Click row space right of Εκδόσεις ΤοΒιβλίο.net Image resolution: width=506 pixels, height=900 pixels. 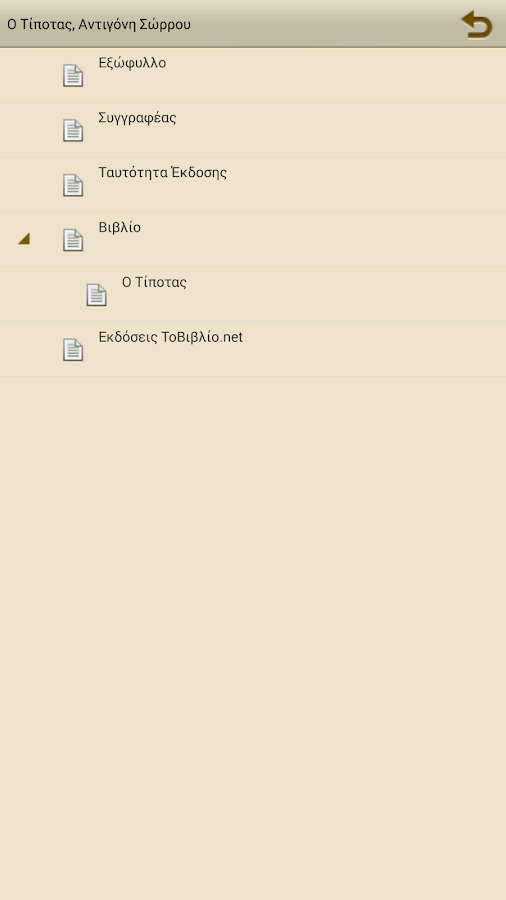coord(374,350)
